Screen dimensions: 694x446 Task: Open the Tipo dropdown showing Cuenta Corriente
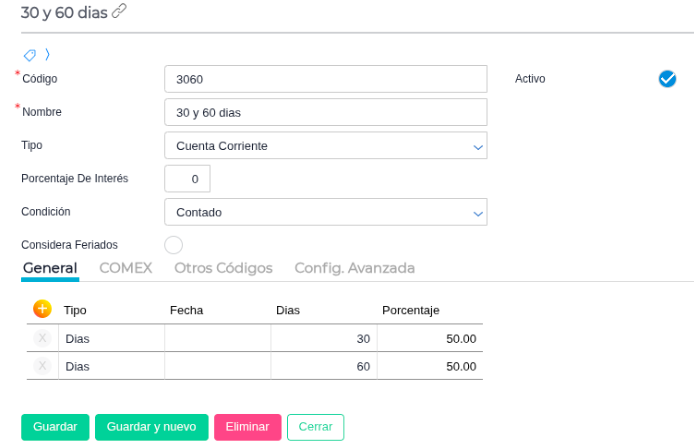pyautogui.click(x=325, y=146)
